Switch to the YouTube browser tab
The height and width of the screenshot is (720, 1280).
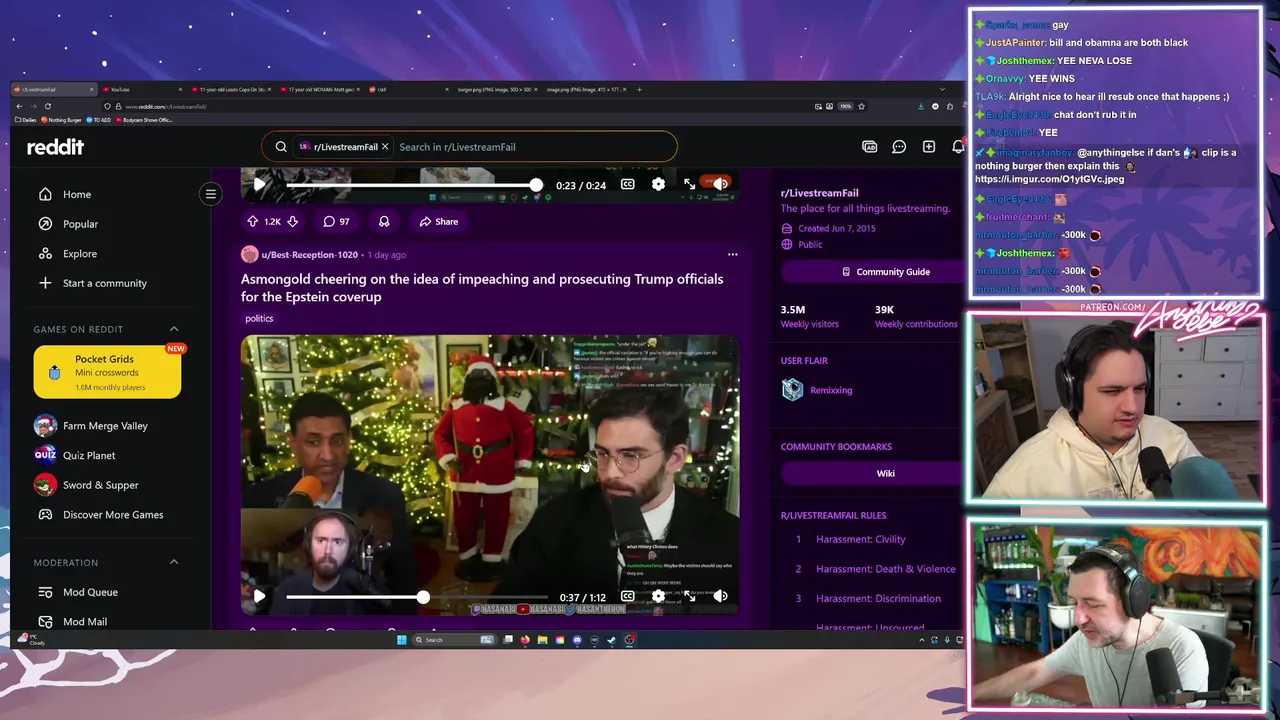coord(144,90)
